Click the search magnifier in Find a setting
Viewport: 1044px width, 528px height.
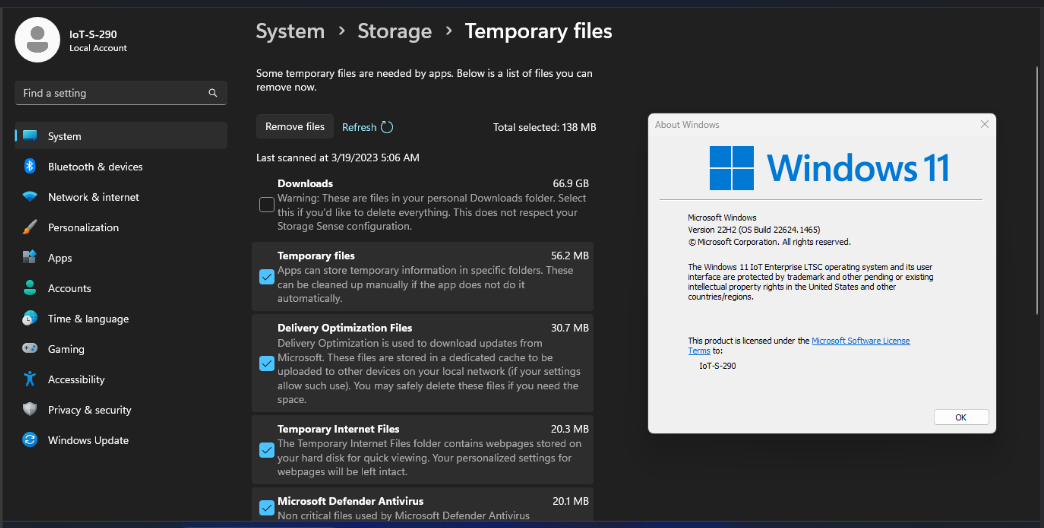tap(213, 93)
